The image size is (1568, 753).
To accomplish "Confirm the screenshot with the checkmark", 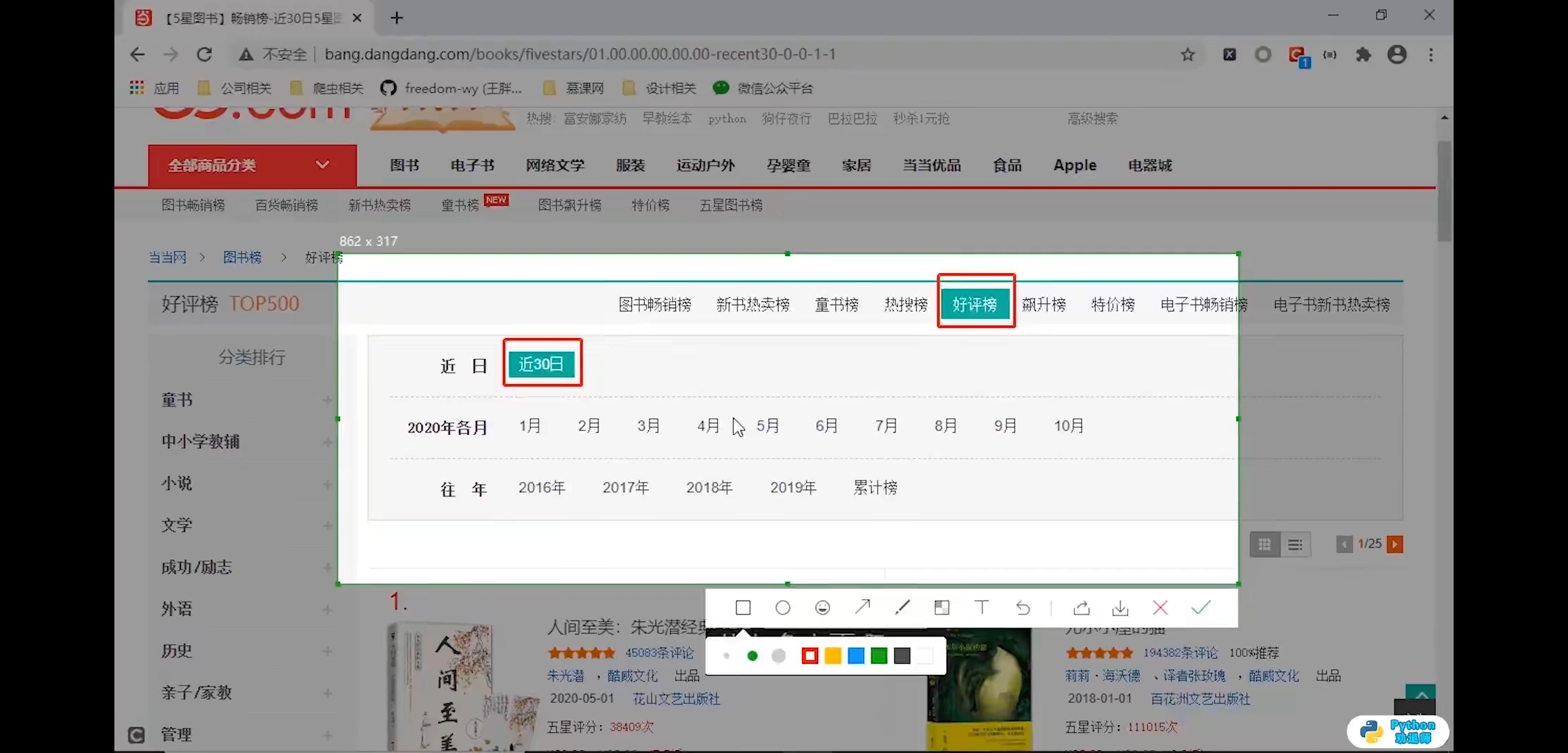I will coord(1200,607).
